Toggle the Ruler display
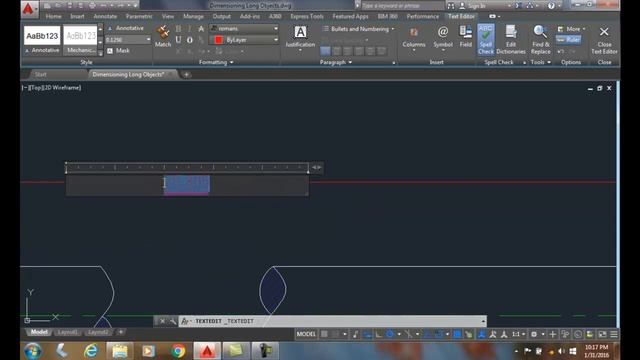640x360 pixels. [569, 40]
